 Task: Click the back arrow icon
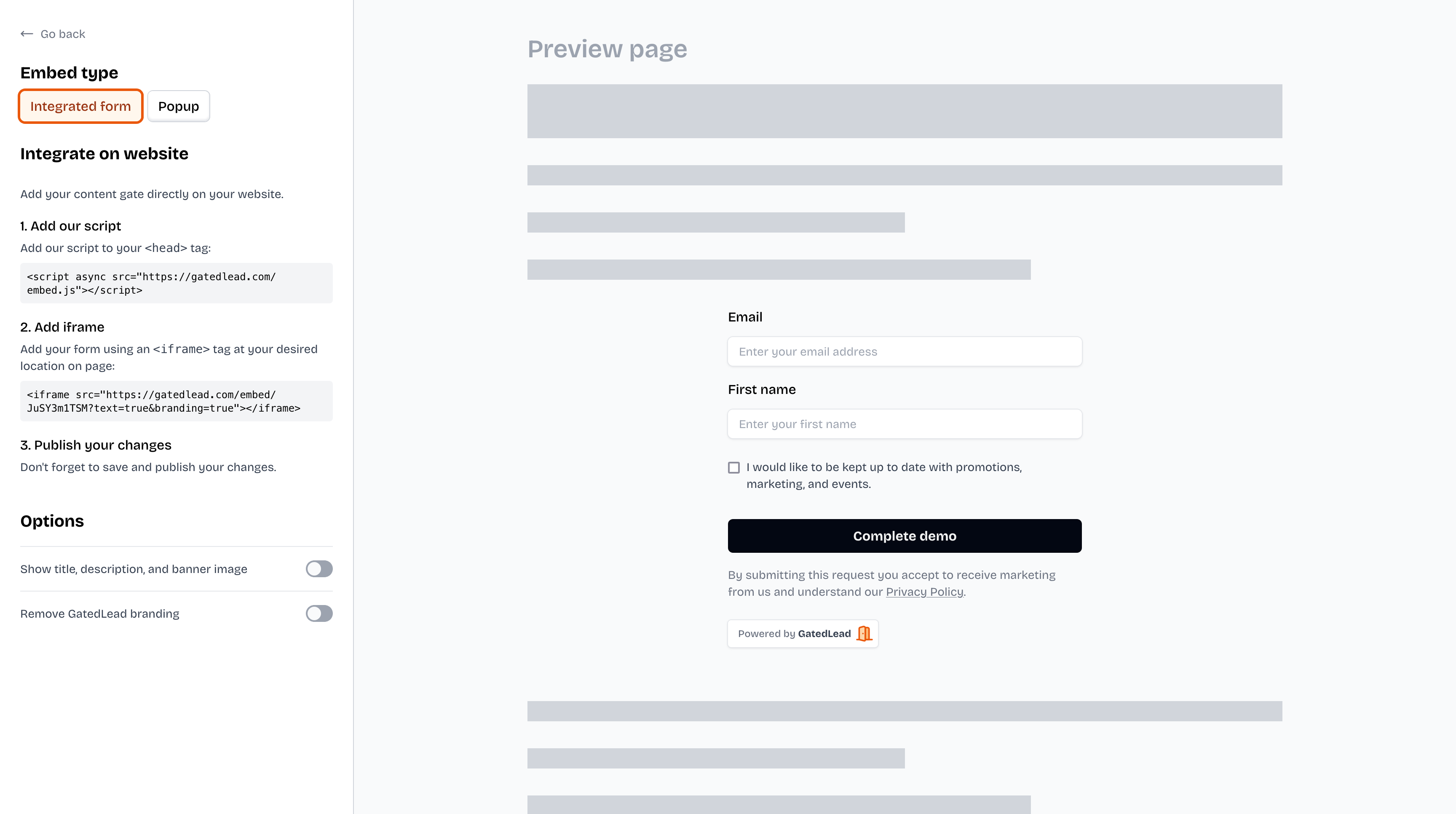click(x=27, y=34)
